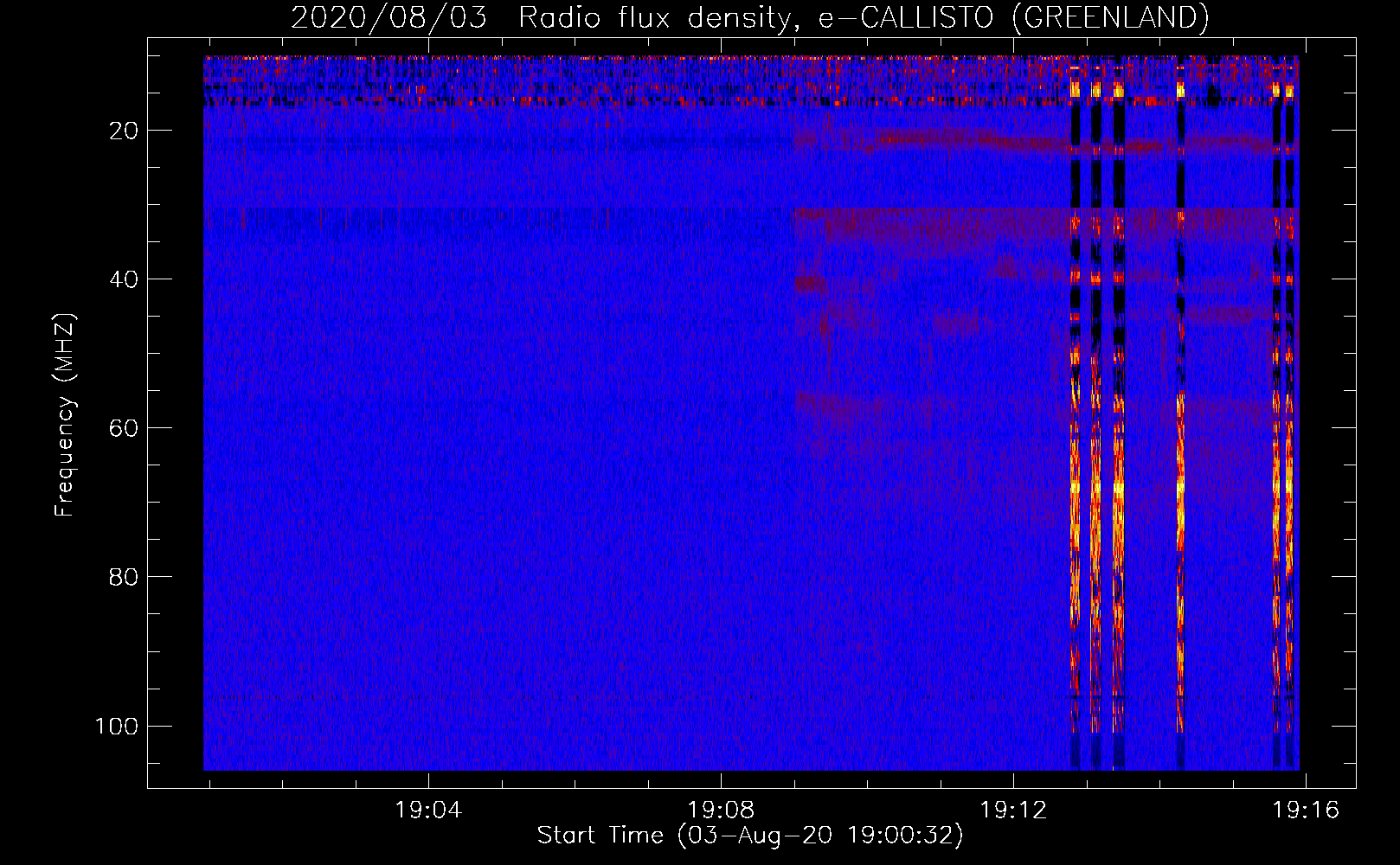Click the 19:16 time tick label
This screenshot has width=1400, height=865.
click(1306, 811)
